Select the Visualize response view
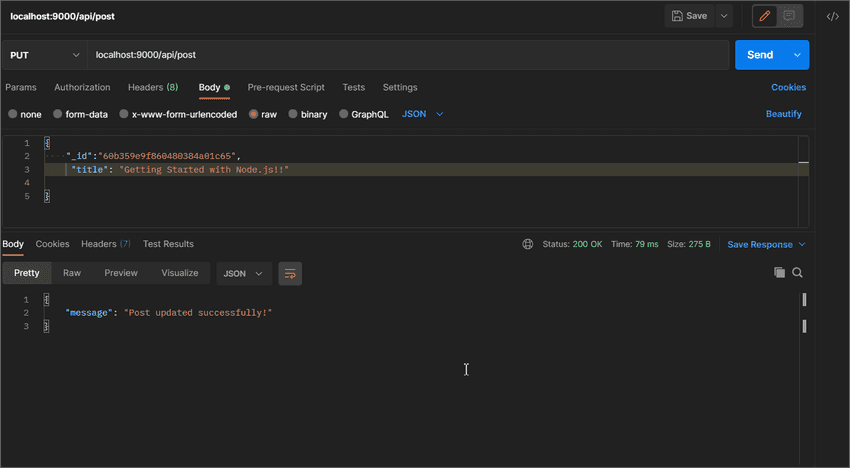 [179, 273]
